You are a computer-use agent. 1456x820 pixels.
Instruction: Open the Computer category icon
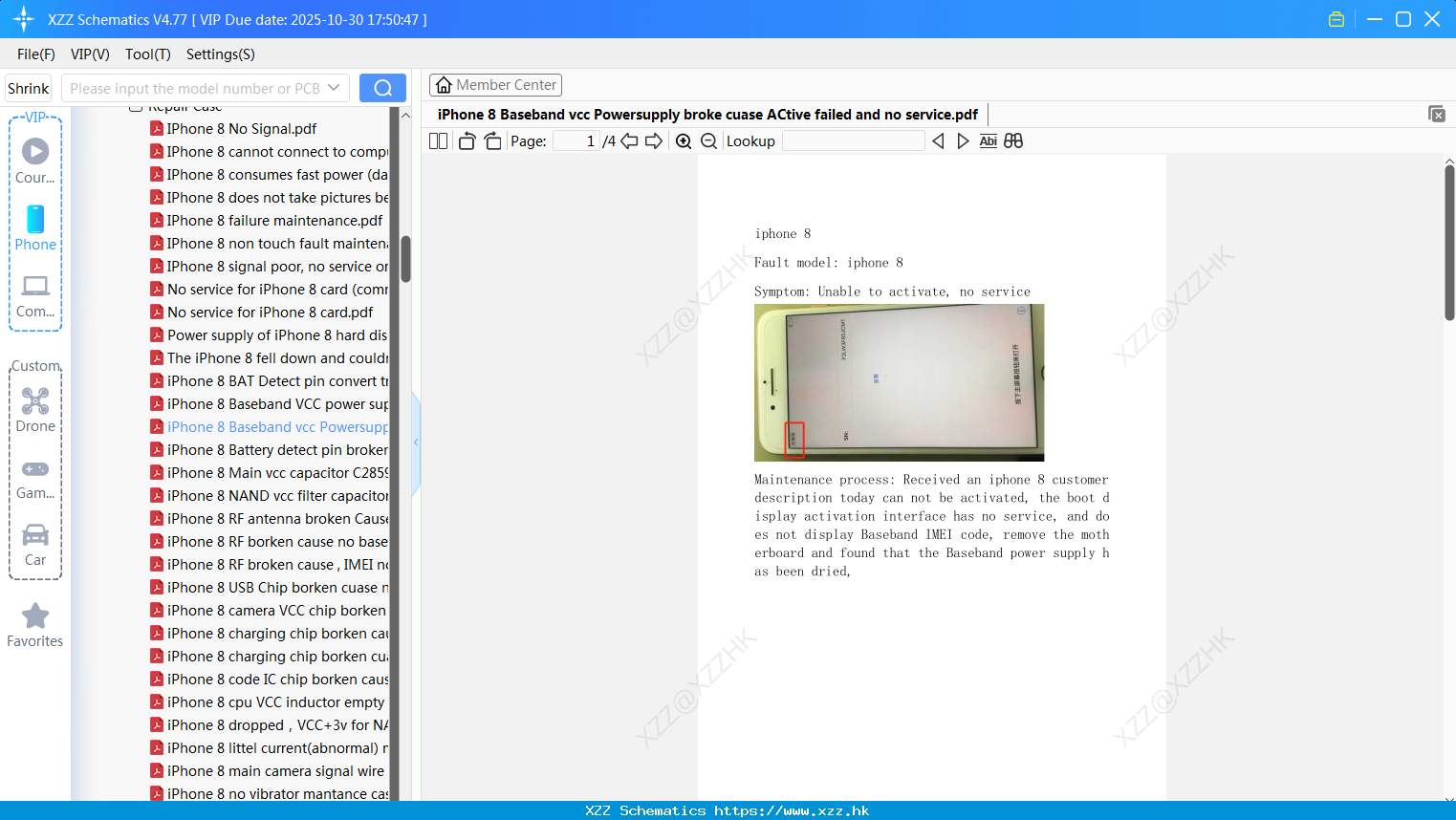(35, 295)
